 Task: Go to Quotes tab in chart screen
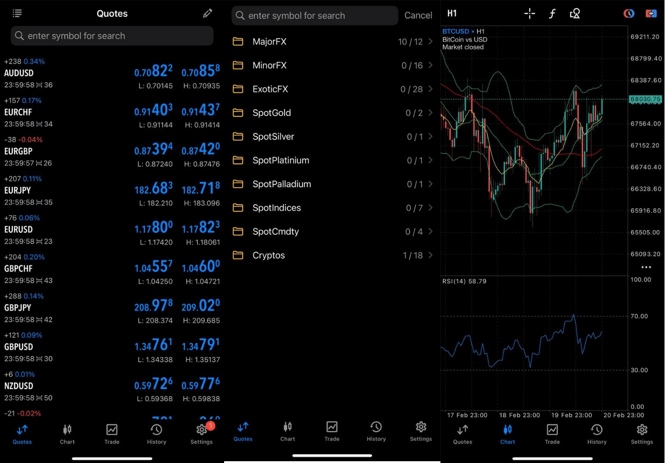pos(462,434)
